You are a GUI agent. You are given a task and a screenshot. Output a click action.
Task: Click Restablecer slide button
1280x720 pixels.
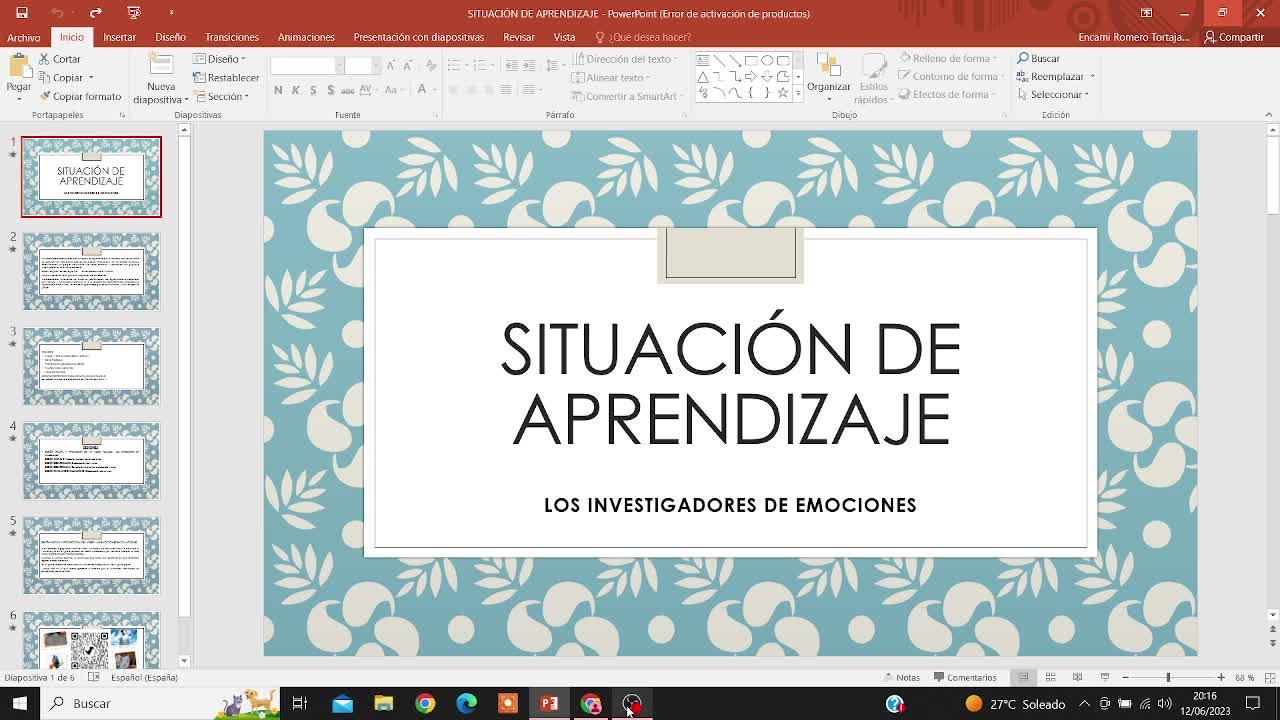226,77
